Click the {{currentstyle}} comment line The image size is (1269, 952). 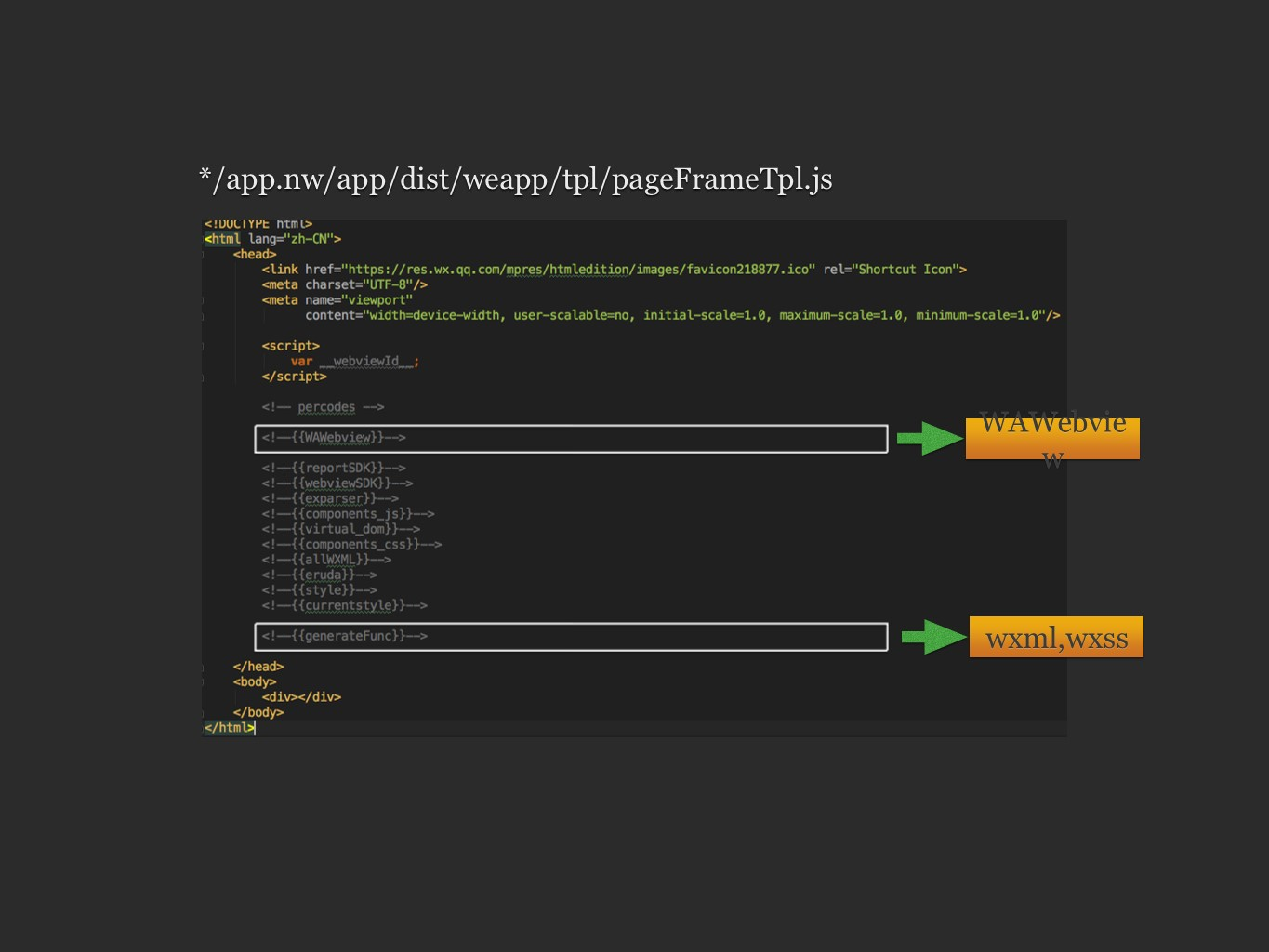[x=344, y=606]
